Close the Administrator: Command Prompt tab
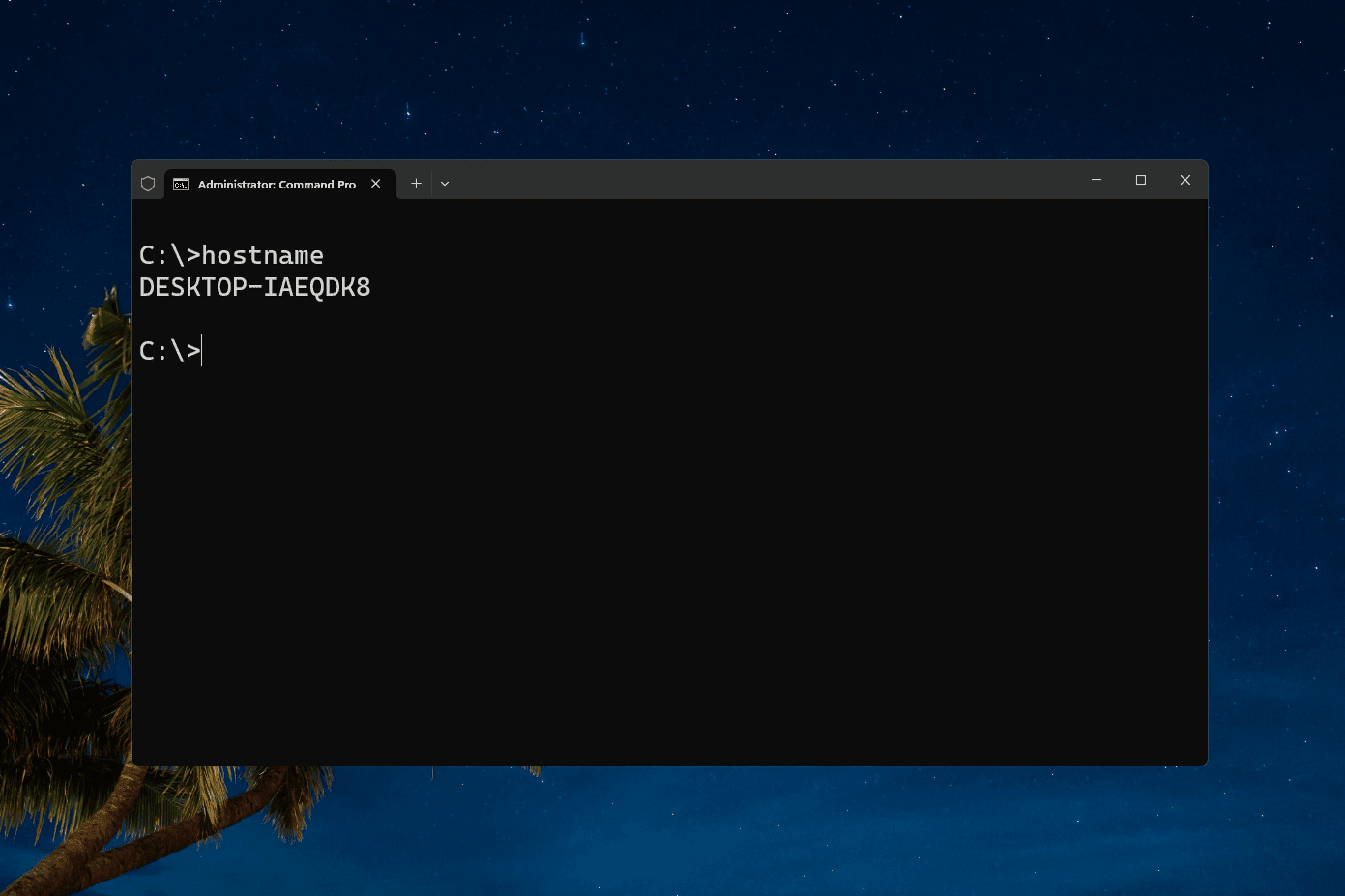The height and width of the screenshot is (896, 1345). coord(376,184)
